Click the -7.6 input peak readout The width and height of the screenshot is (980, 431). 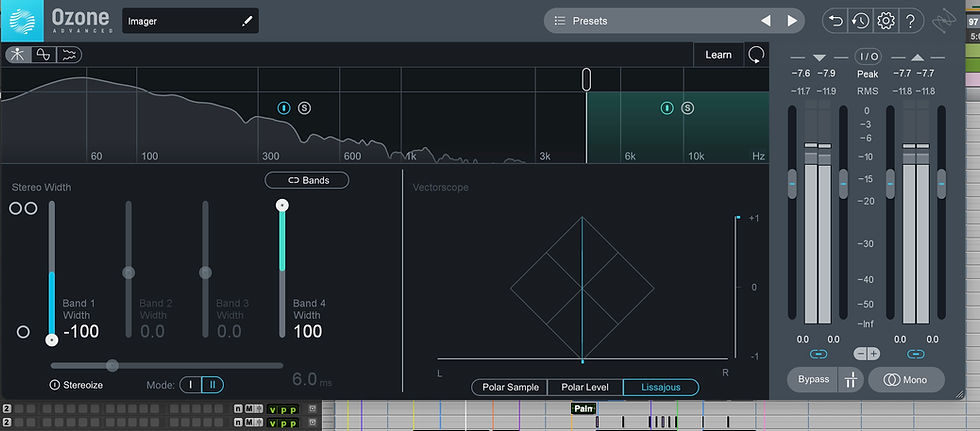pos(801,74)
